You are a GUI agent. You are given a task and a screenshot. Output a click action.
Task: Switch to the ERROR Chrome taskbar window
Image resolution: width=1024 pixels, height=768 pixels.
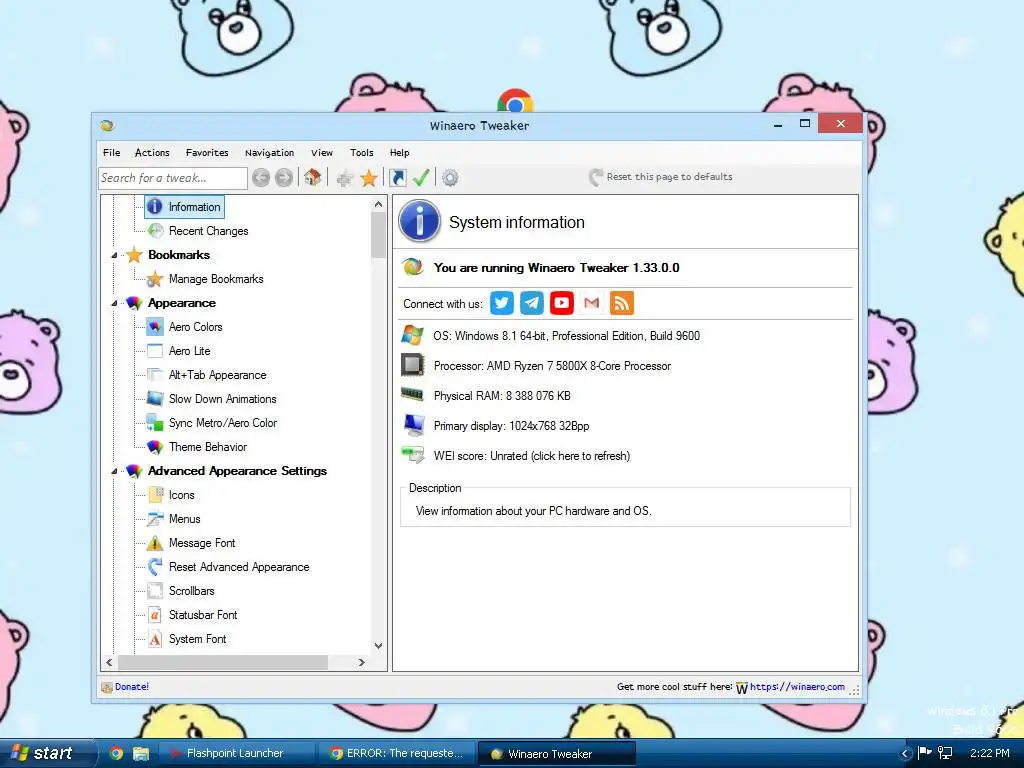398,754
